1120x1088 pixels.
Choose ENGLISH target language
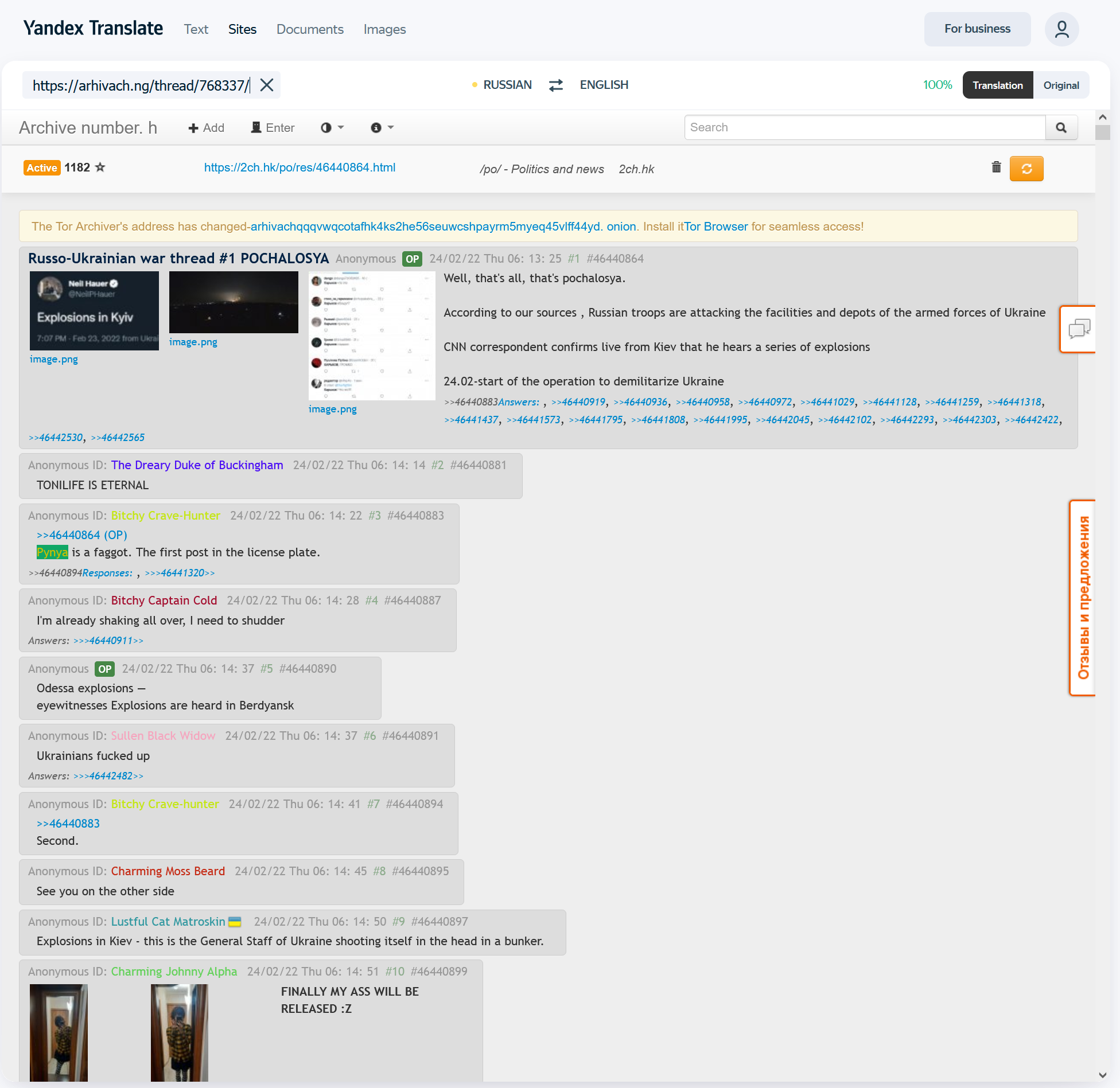coord(604,85)
